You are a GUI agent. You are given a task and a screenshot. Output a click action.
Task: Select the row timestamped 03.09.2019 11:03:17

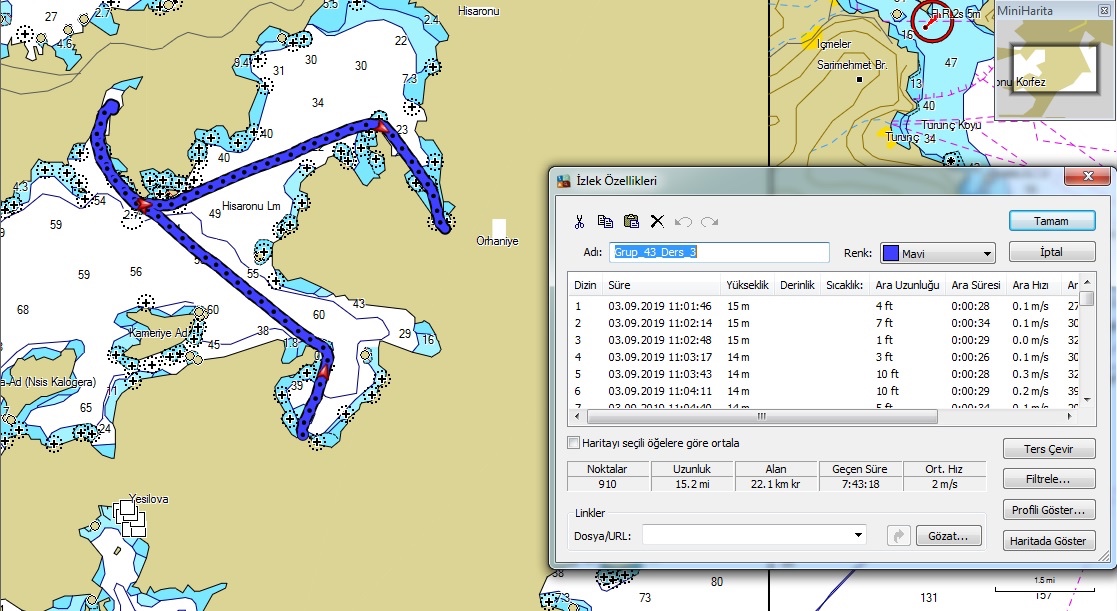tap(824, 357)
